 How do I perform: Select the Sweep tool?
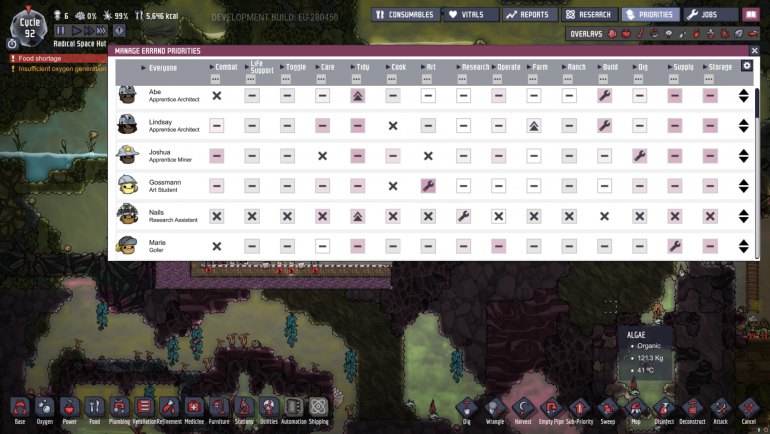[x=607, y=411]
